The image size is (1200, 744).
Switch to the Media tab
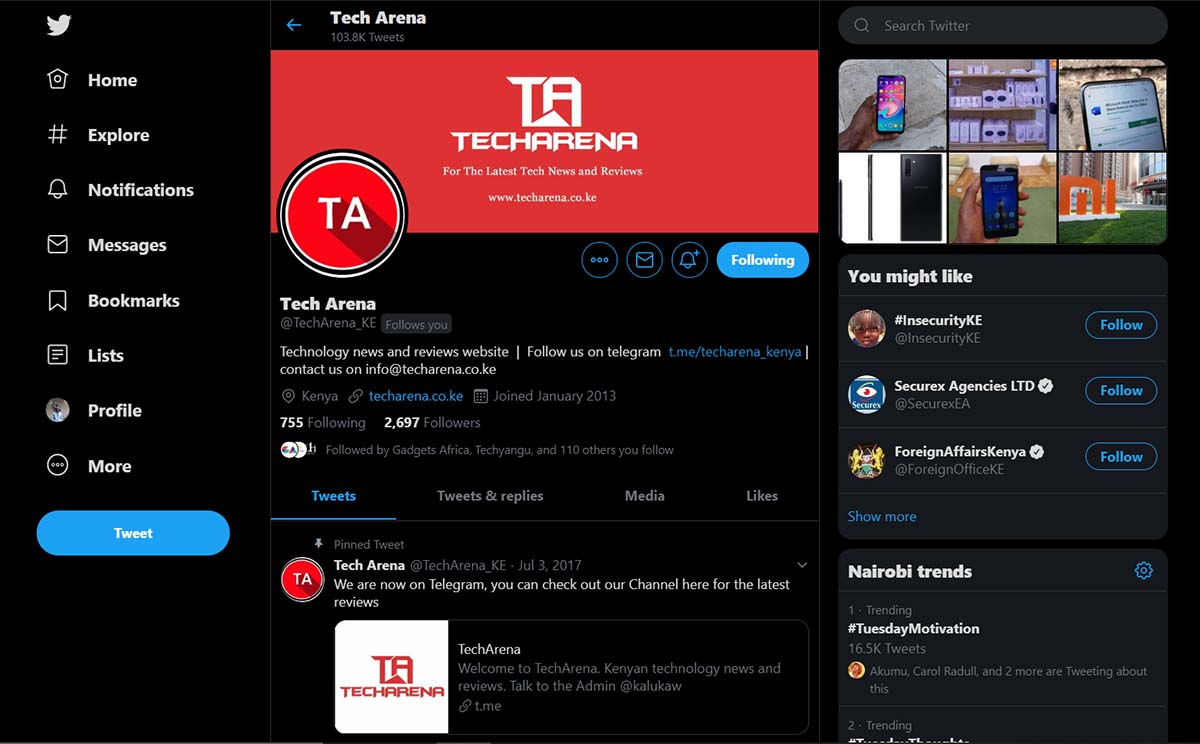point(644,496)
